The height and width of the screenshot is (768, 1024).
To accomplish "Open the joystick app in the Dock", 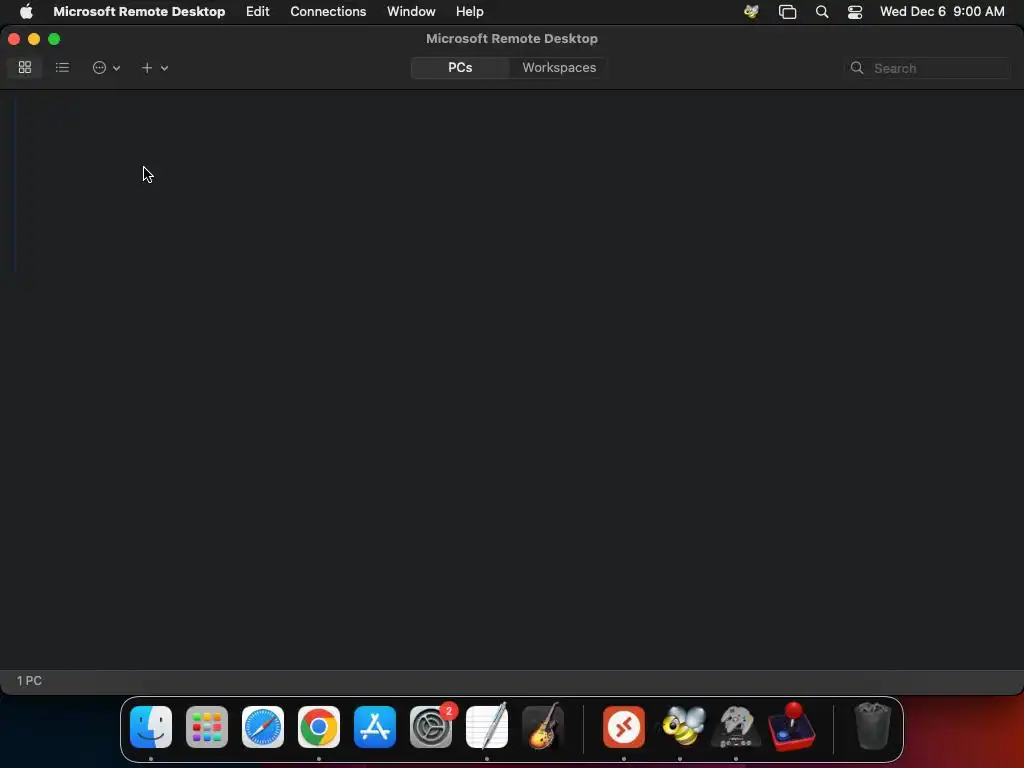I will [x=792, y=727].
